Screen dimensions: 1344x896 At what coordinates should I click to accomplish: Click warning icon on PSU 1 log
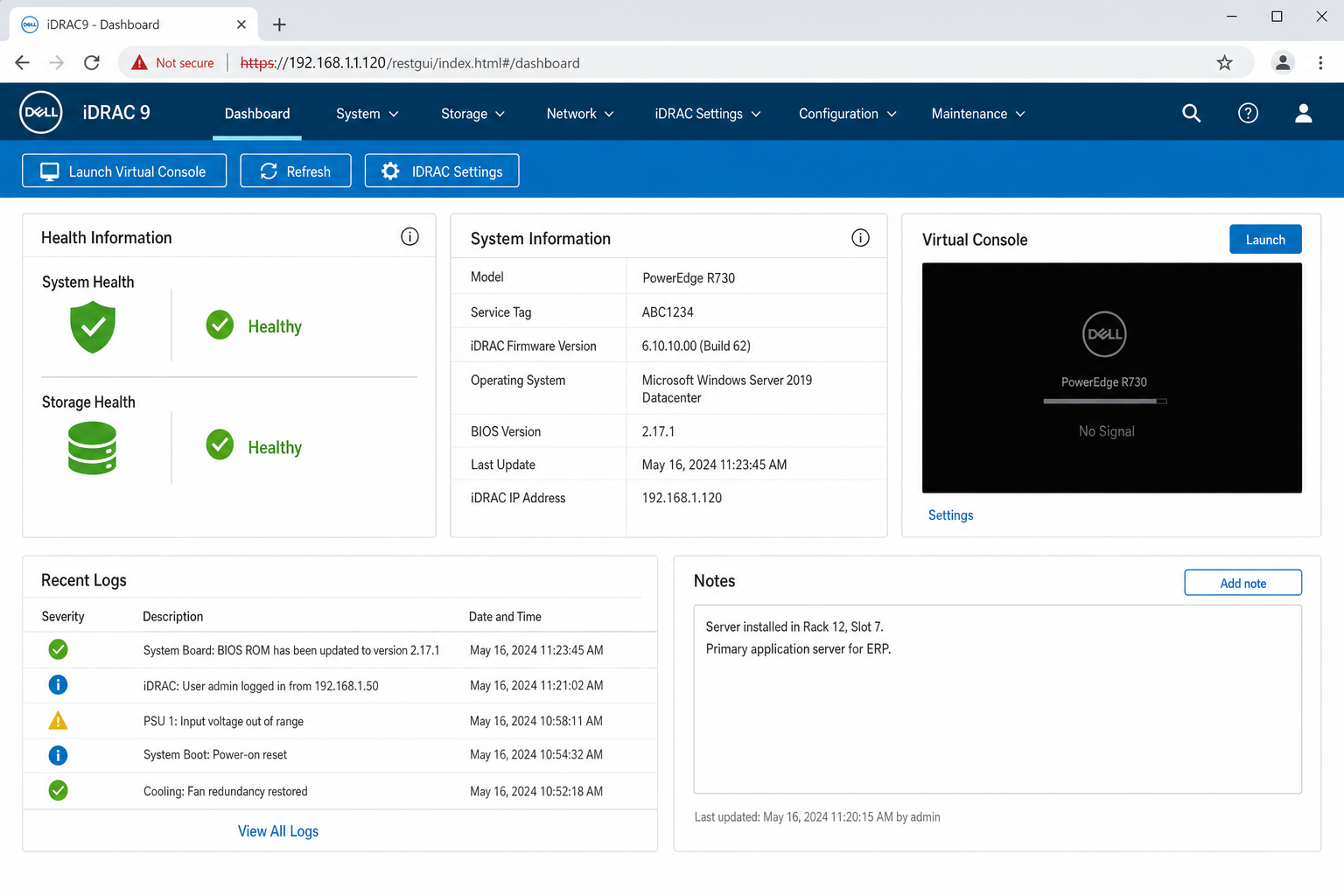point(58,720)
